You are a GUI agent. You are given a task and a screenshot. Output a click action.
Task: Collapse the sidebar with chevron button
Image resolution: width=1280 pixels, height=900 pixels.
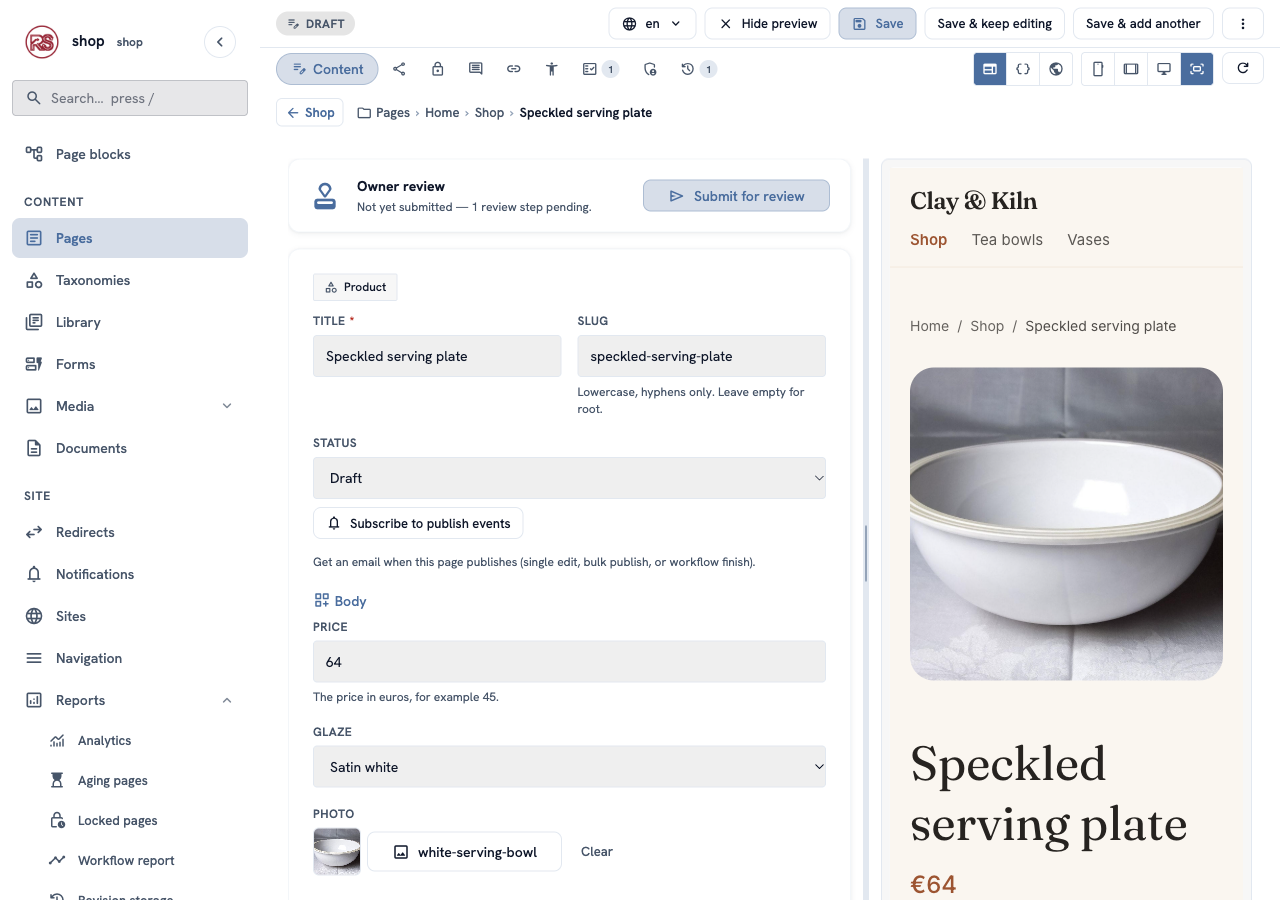pyautogui.click(x=220, y=42)
